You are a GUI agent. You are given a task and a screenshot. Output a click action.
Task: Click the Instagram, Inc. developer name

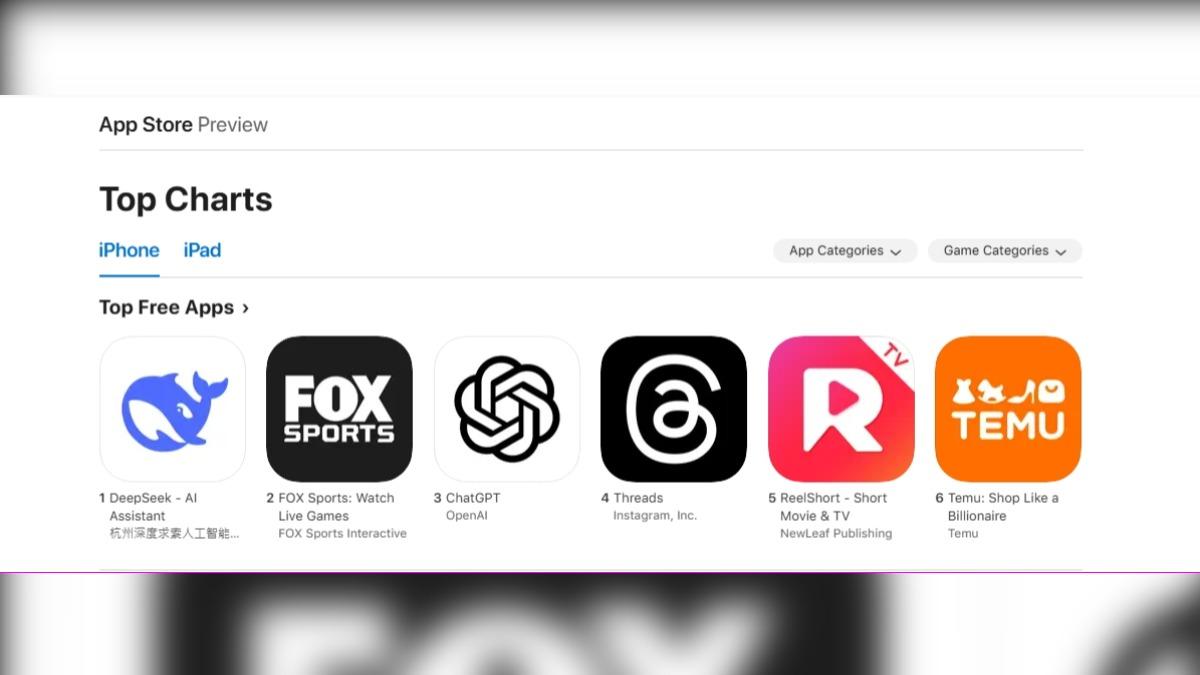(x=655, y=516)
